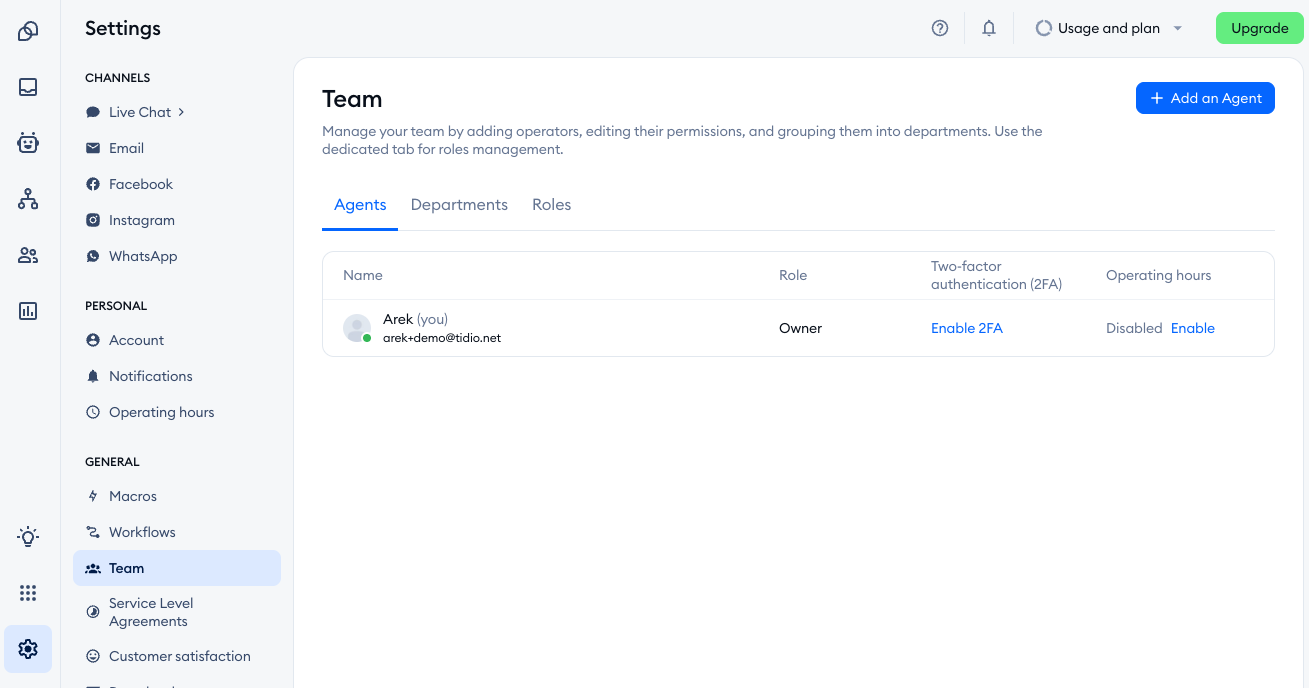Click the notifications bell icon
Viewport: 1309px width, 688px height.
coord(989,28)
